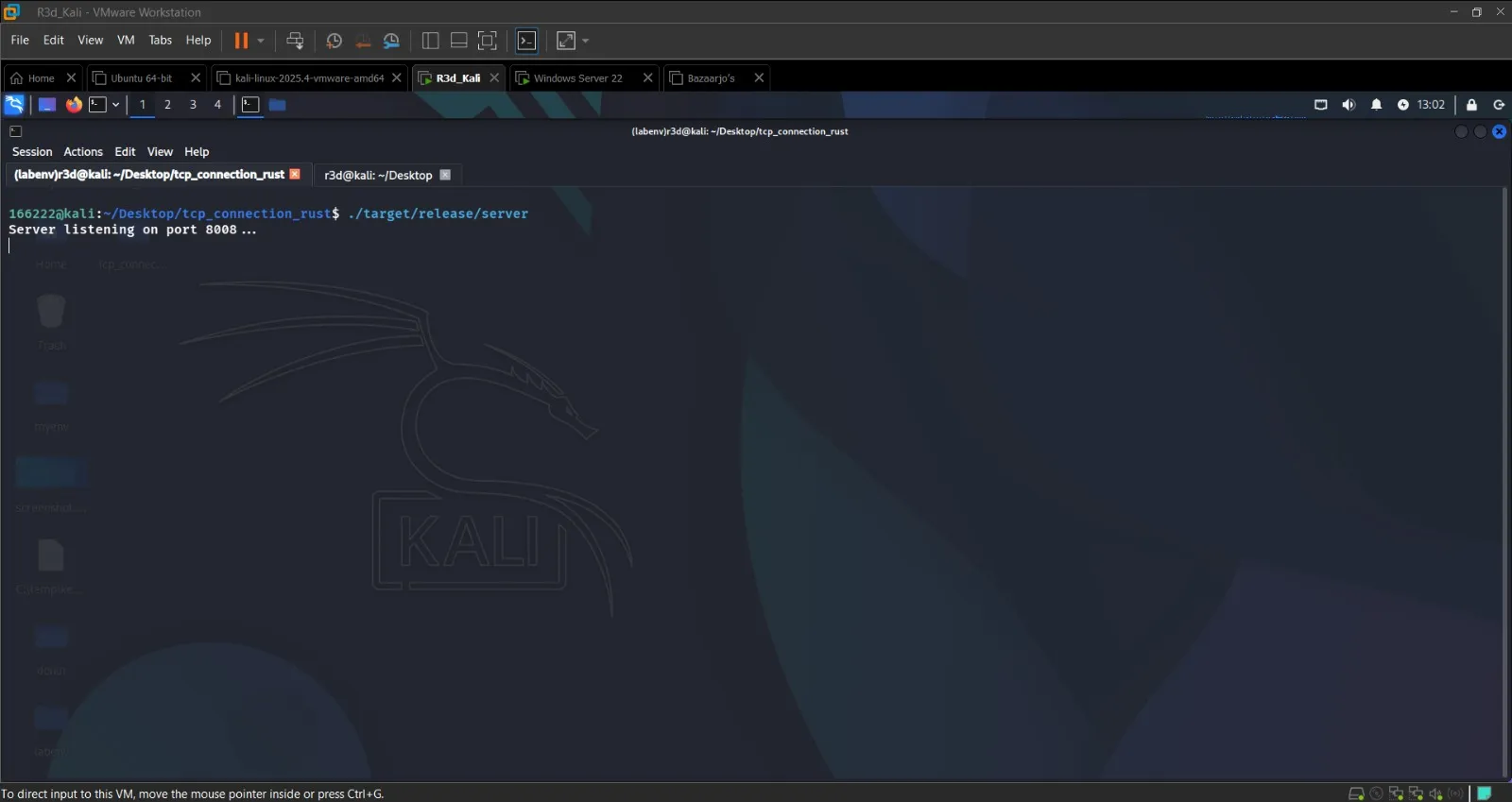Switch to workspace 3
Image resolution: width=1512 pixels, height=802 pixels.
click(193, 105)
